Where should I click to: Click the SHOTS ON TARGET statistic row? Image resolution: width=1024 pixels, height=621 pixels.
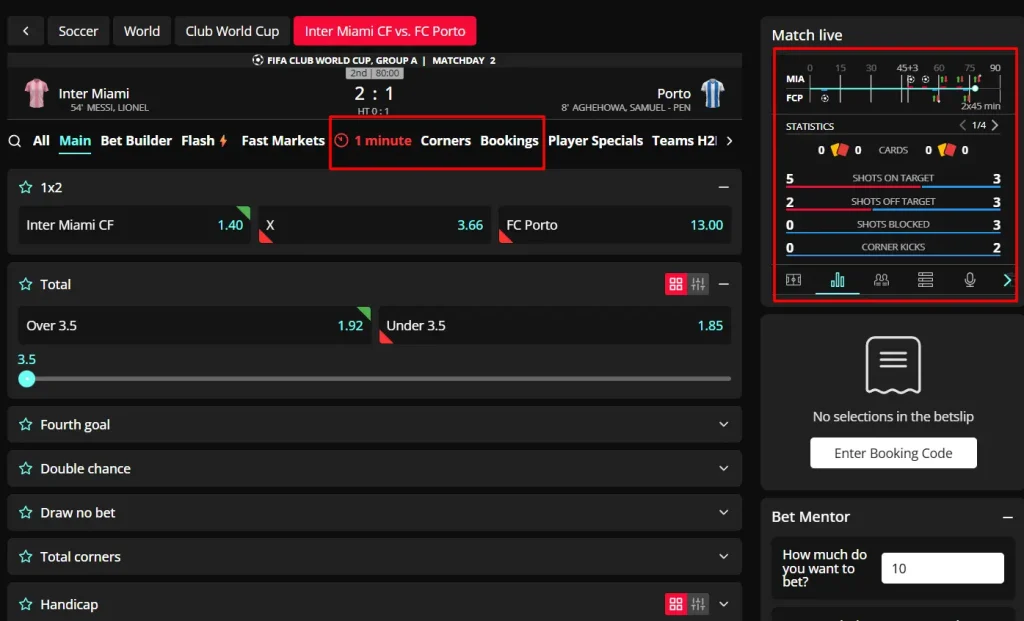[893, 179]
